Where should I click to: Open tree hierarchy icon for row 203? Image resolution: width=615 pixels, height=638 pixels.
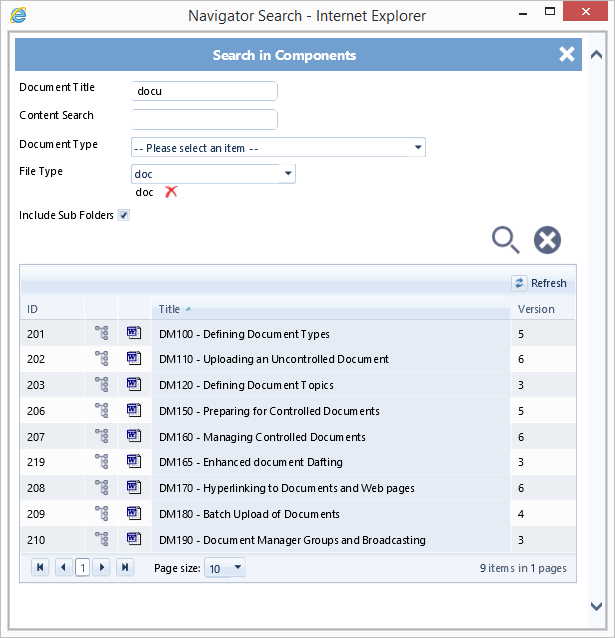point(102,385)
